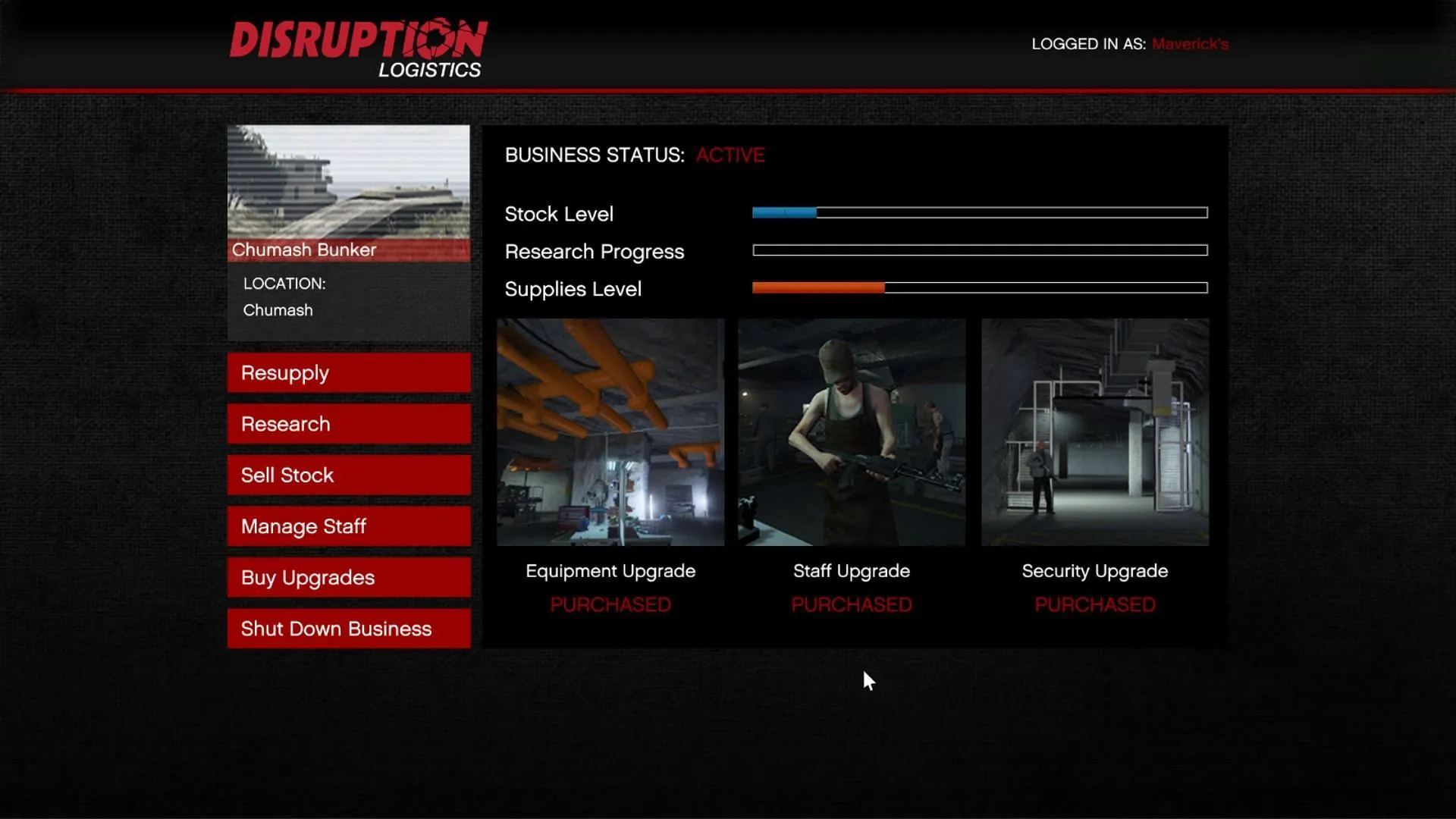
Task: Click the Sell Stock button
Action: click(348, 475)
